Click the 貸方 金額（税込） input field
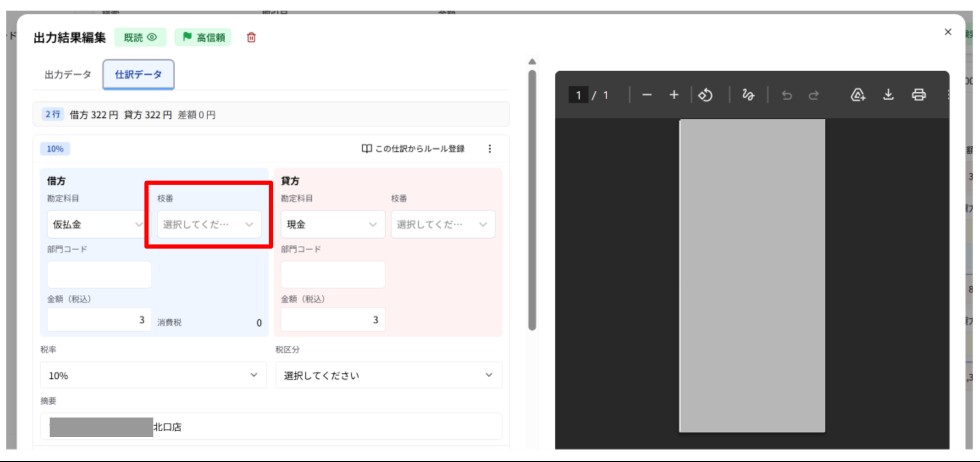Image resolution: width=980 pixels, height=462 pixels. pos(332,319)
